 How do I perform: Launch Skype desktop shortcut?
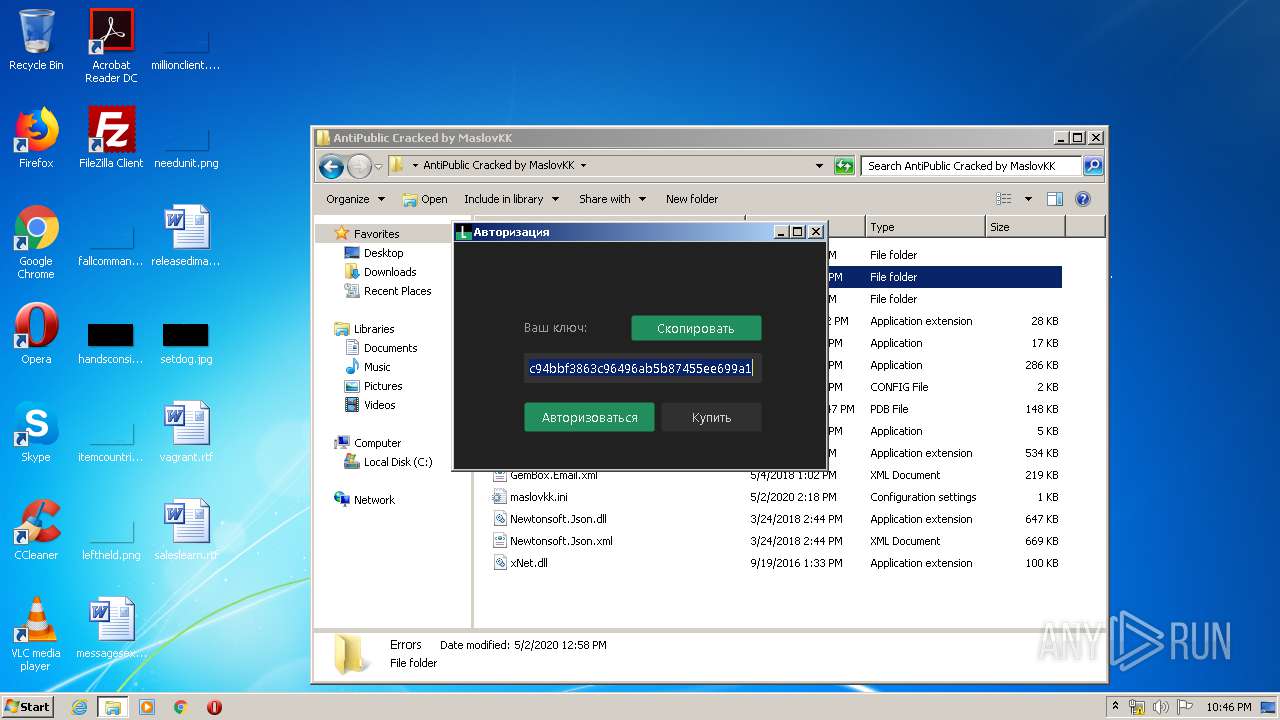[36, 432]
